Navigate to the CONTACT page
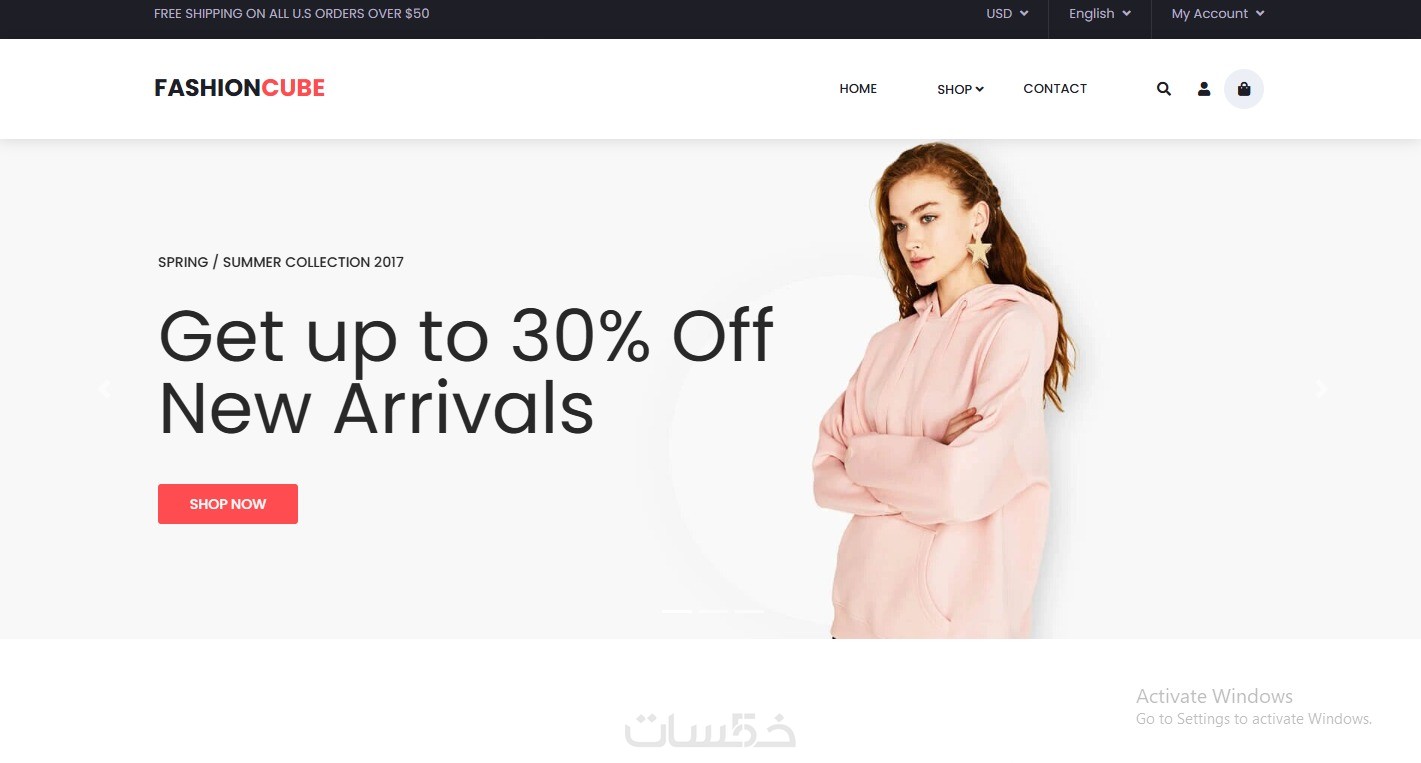The image size is (1421, 763). (x=1055, y=89)
